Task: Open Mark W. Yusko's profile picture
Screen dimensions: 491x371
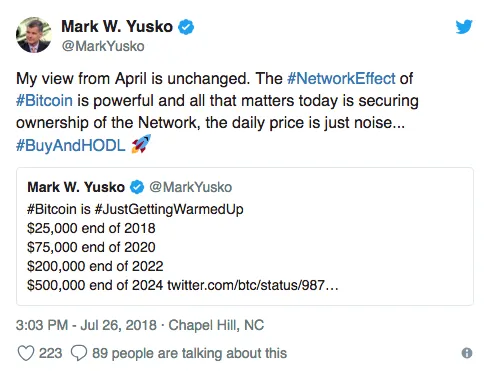Action: 34,35
